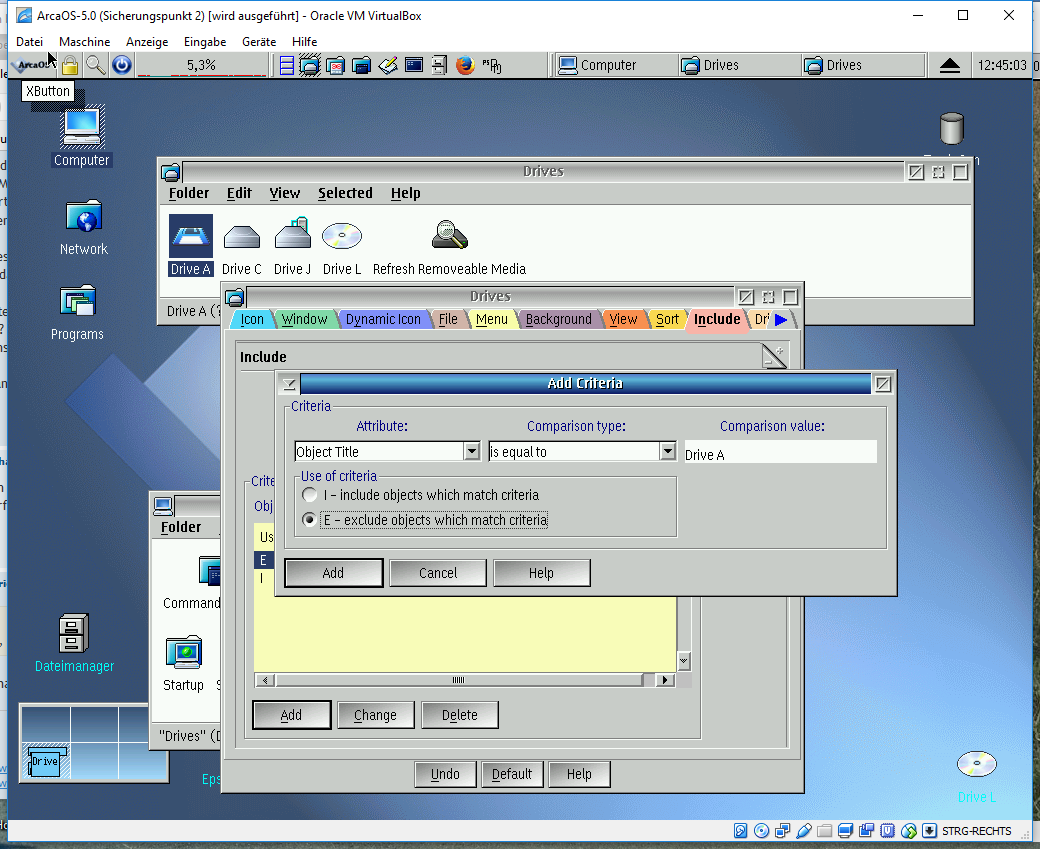
Task: Select 'E – exclude objects which match criteria'
Action: click(x=424, y=519)
